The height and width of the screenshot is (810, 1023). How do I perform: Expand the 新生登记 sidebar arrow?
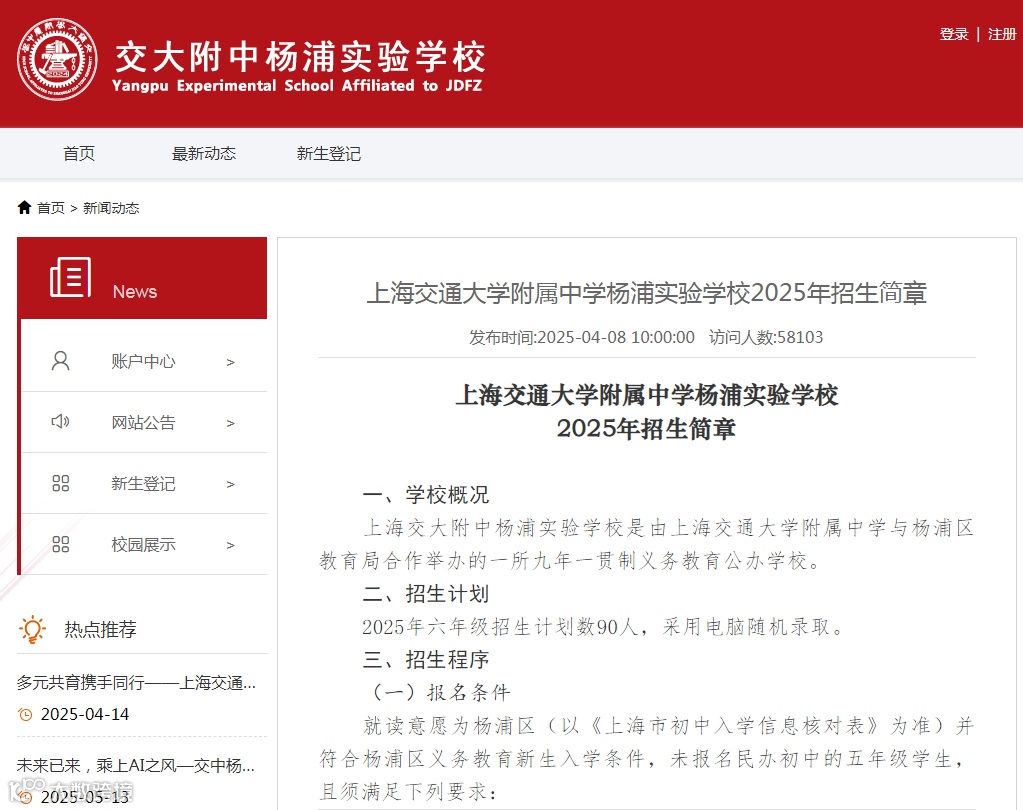(x=230, y=484)
